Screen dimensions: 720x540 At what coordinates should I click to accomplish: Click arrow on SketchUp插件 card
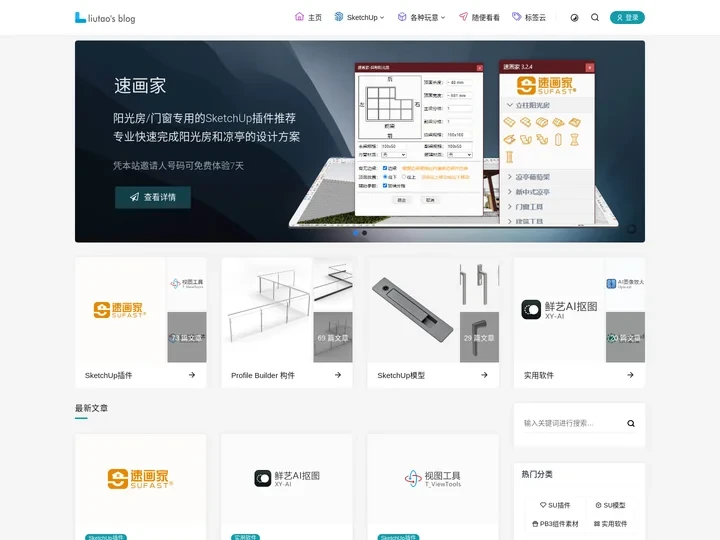click(192, 375)
